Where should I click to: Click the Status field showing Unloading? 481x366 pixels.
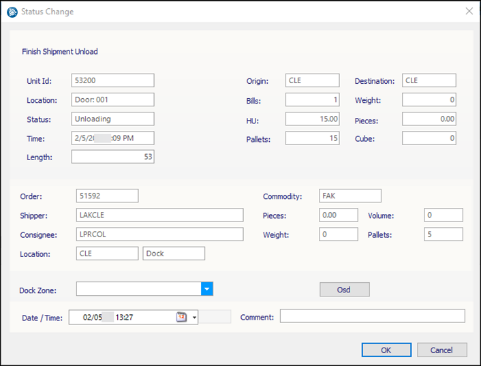point(113,119)
